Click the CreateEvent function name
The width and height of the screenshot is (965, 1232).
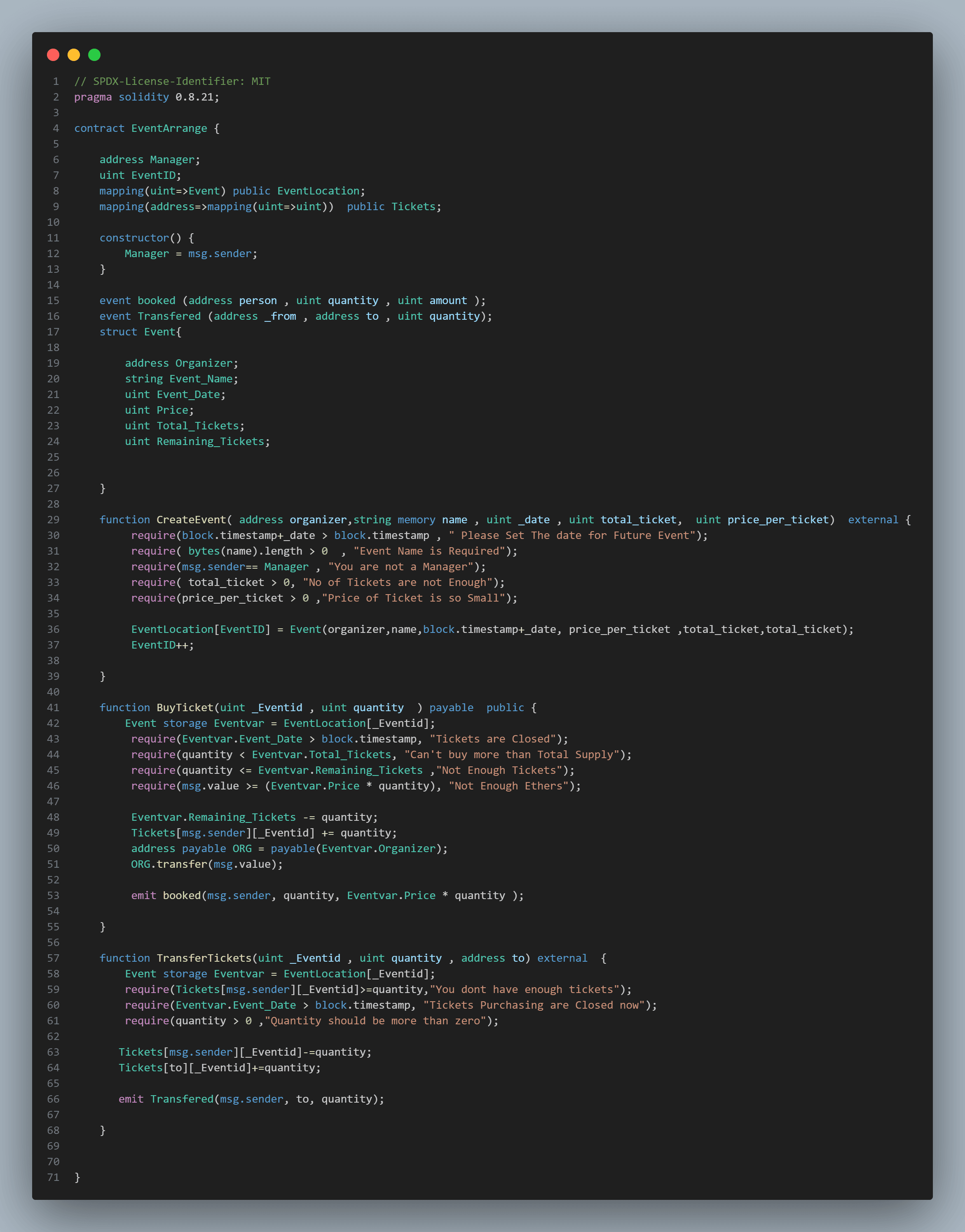(191, 520)
